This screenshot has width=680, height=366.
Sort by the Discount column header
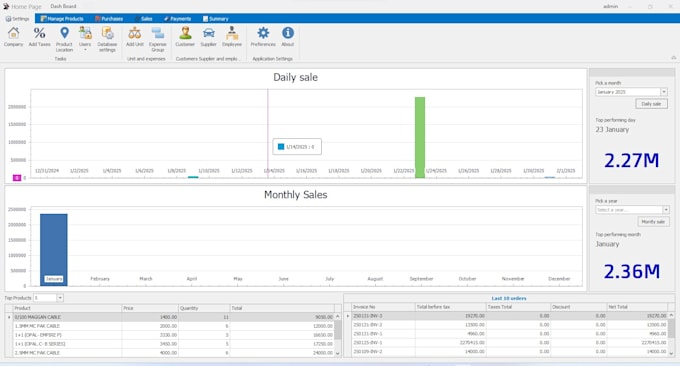(x=579, y=307)
